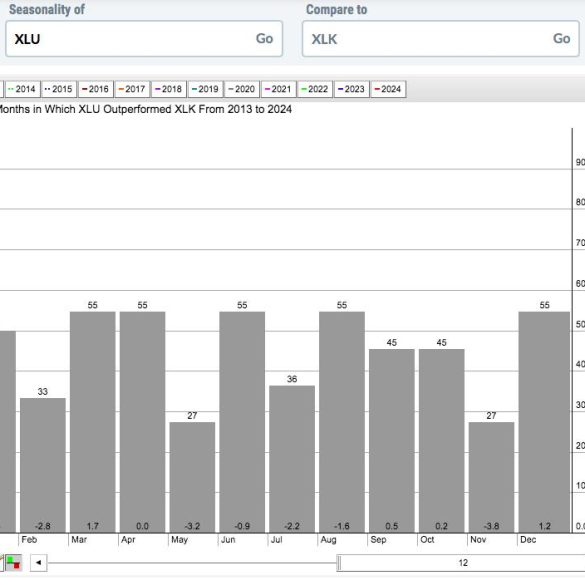Click the XLU seasonality symbol input field
The image size is (585, 585).
144,39
